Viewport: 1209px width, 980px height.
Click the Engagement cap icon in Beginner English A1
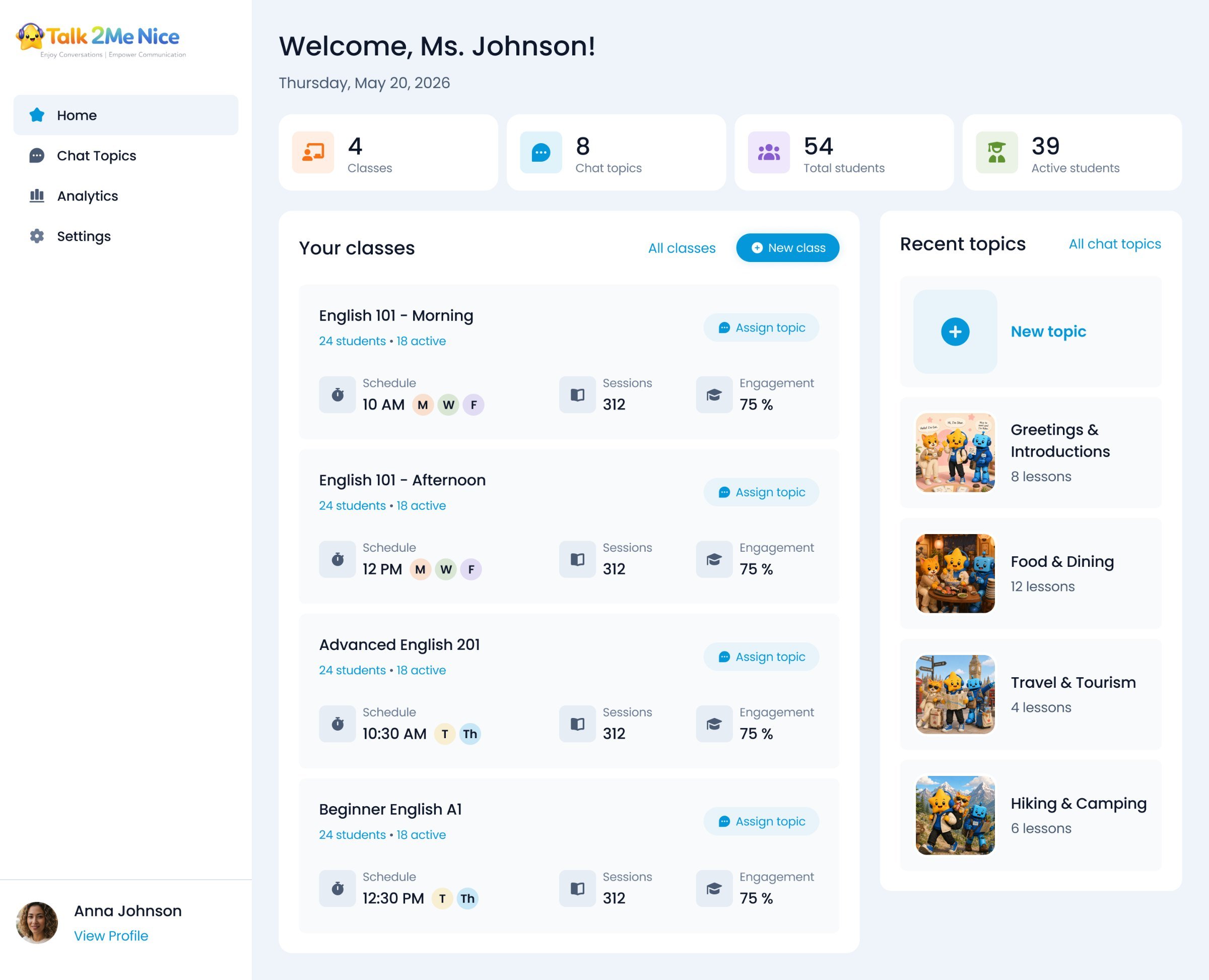pos(714,888)
